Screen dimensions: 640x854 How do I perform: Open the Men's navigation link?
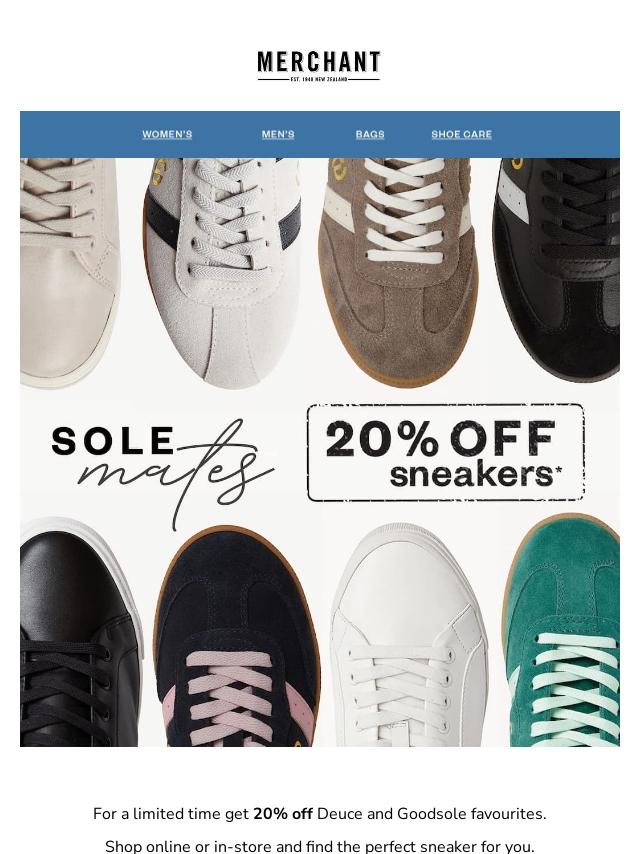coord(278,134)
